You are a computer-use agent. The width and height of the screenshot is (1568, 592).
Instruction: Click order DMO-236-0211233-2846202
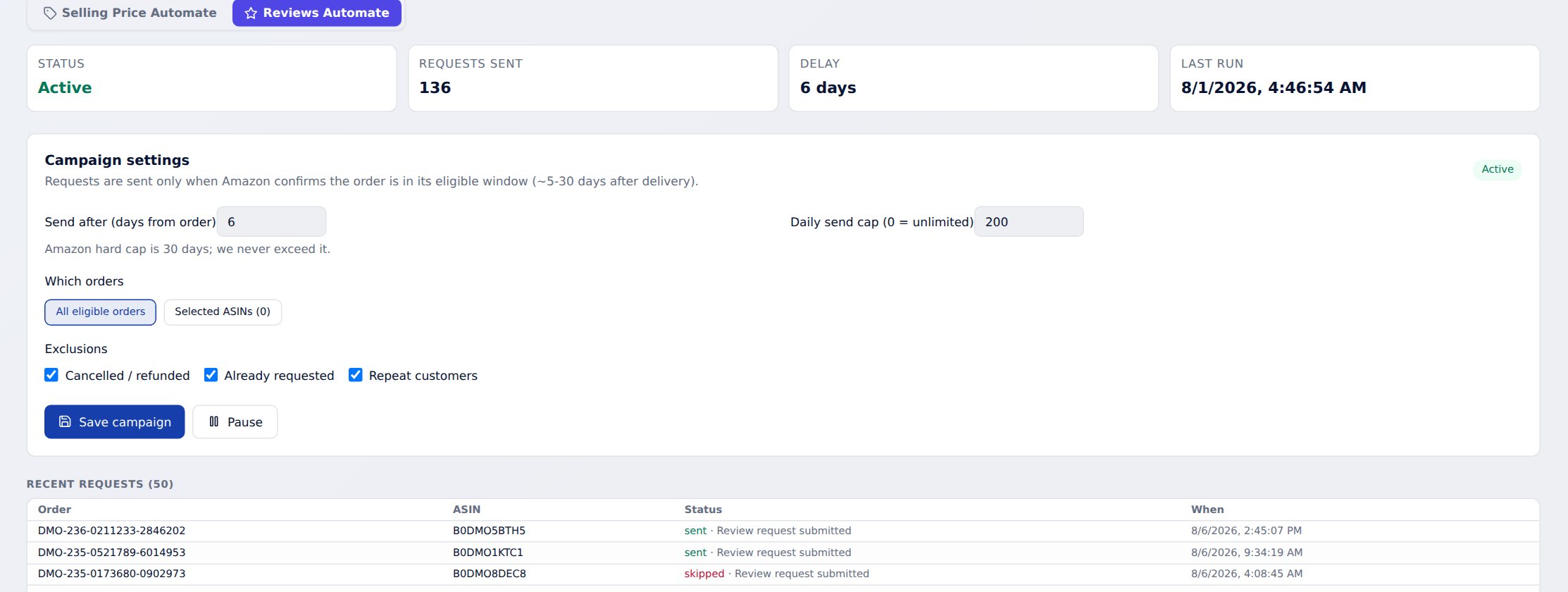click(111, 531)
